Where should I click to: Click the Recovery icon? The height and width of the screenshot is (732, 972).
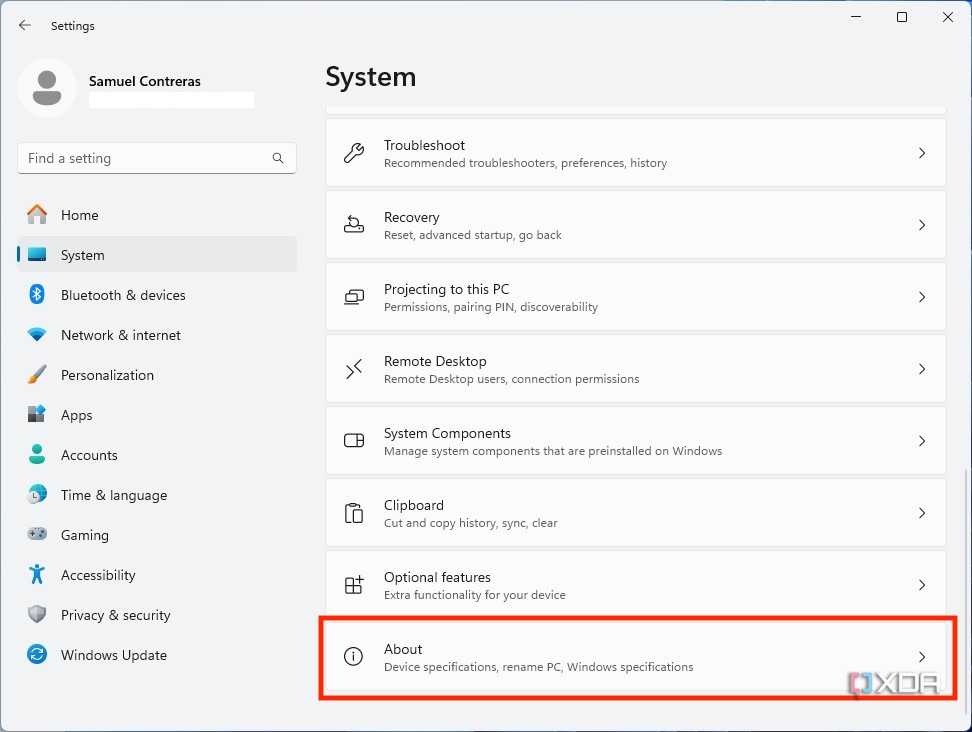coord(354,224)
